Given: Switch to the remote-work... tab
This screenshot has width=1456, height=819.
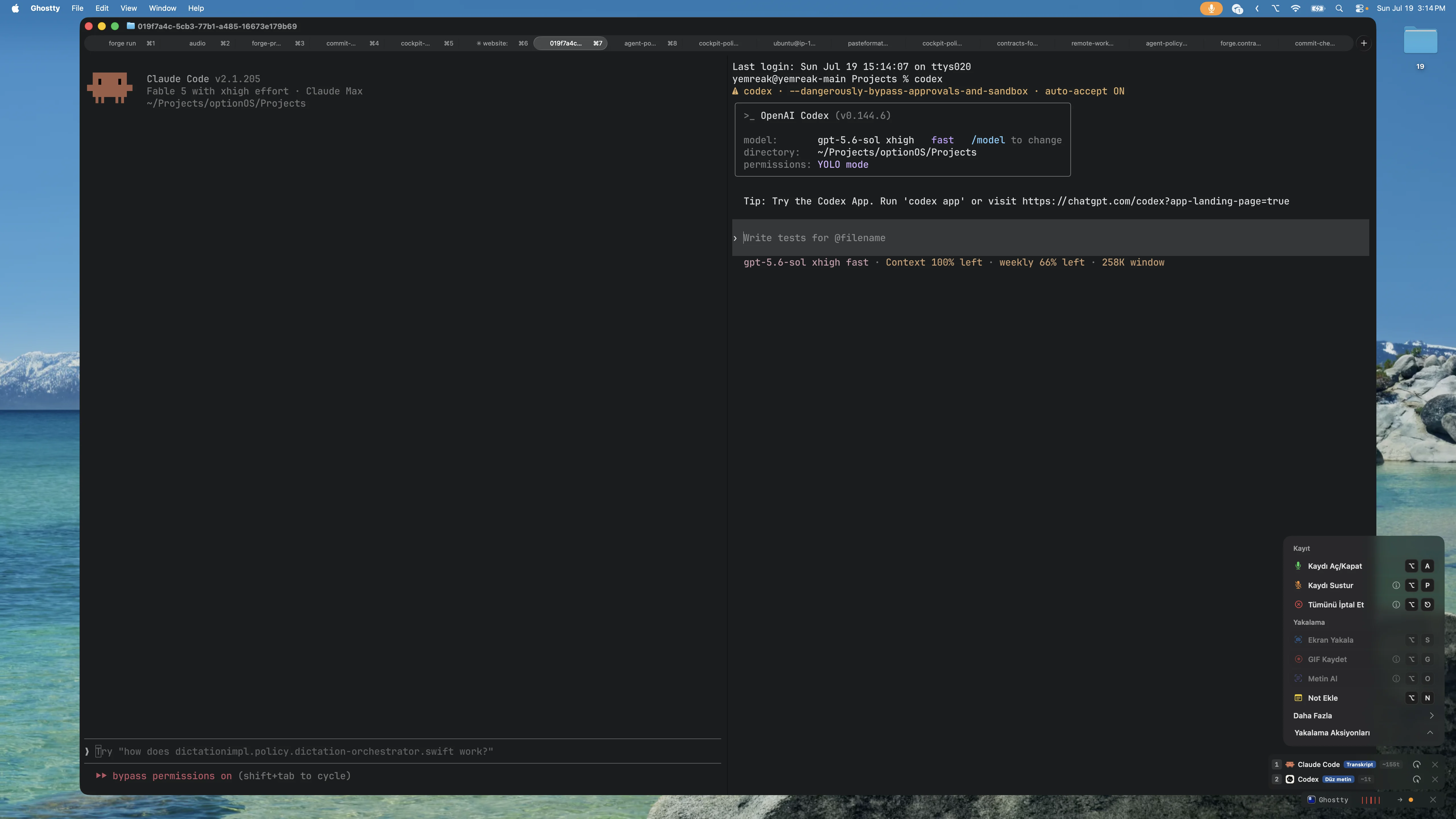Looking at the screenshot, I should (x=1092, y=43).
